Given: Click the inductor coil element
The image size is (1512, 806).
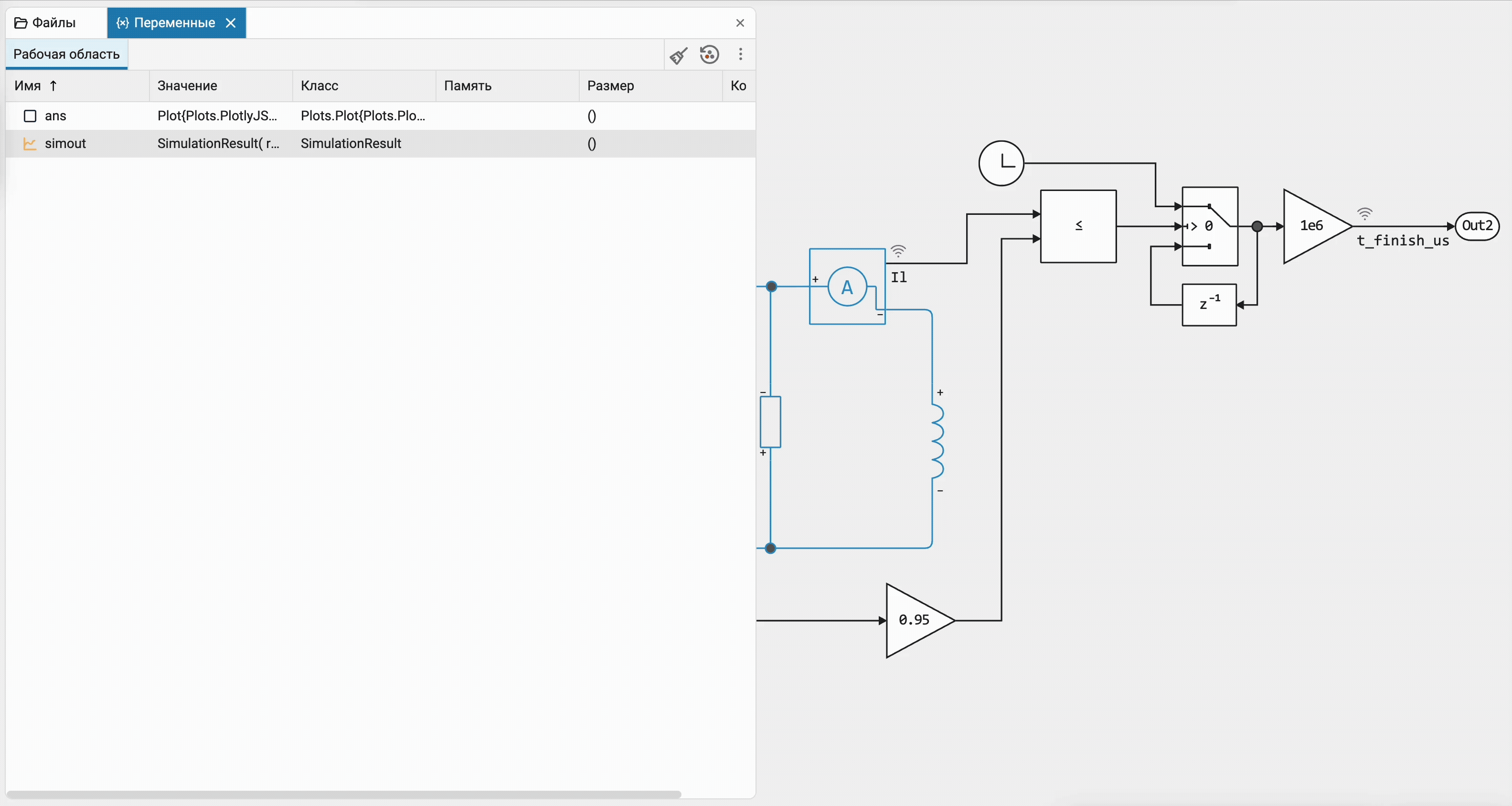Looking at the screenshot, I should (937, 442).
